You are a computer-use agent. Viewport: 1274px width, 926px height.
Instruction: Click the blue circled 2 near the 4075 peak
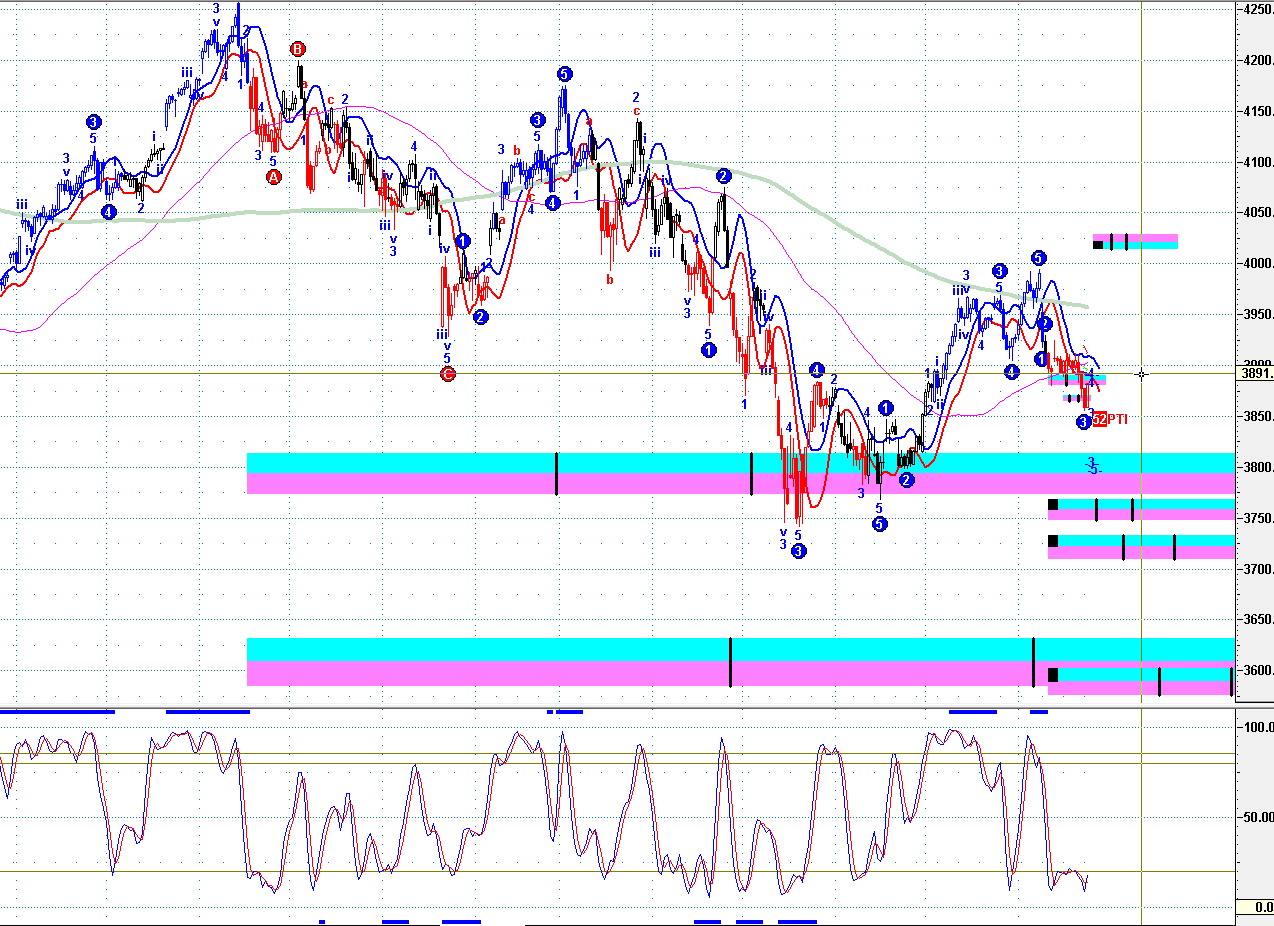tap(724, 176)
